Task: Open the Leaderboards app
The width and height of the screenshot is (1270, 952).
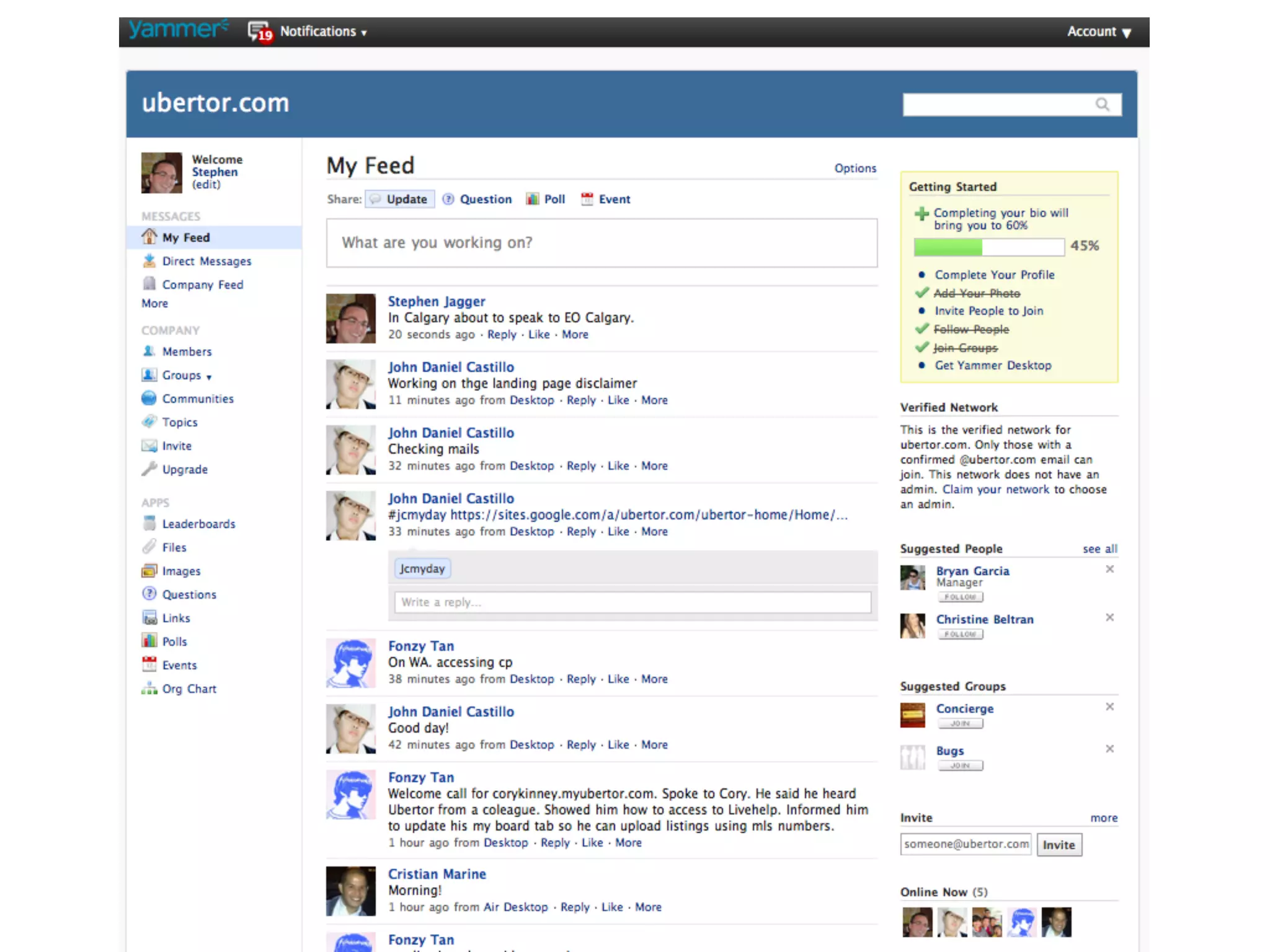Action: tap(198, 524)
